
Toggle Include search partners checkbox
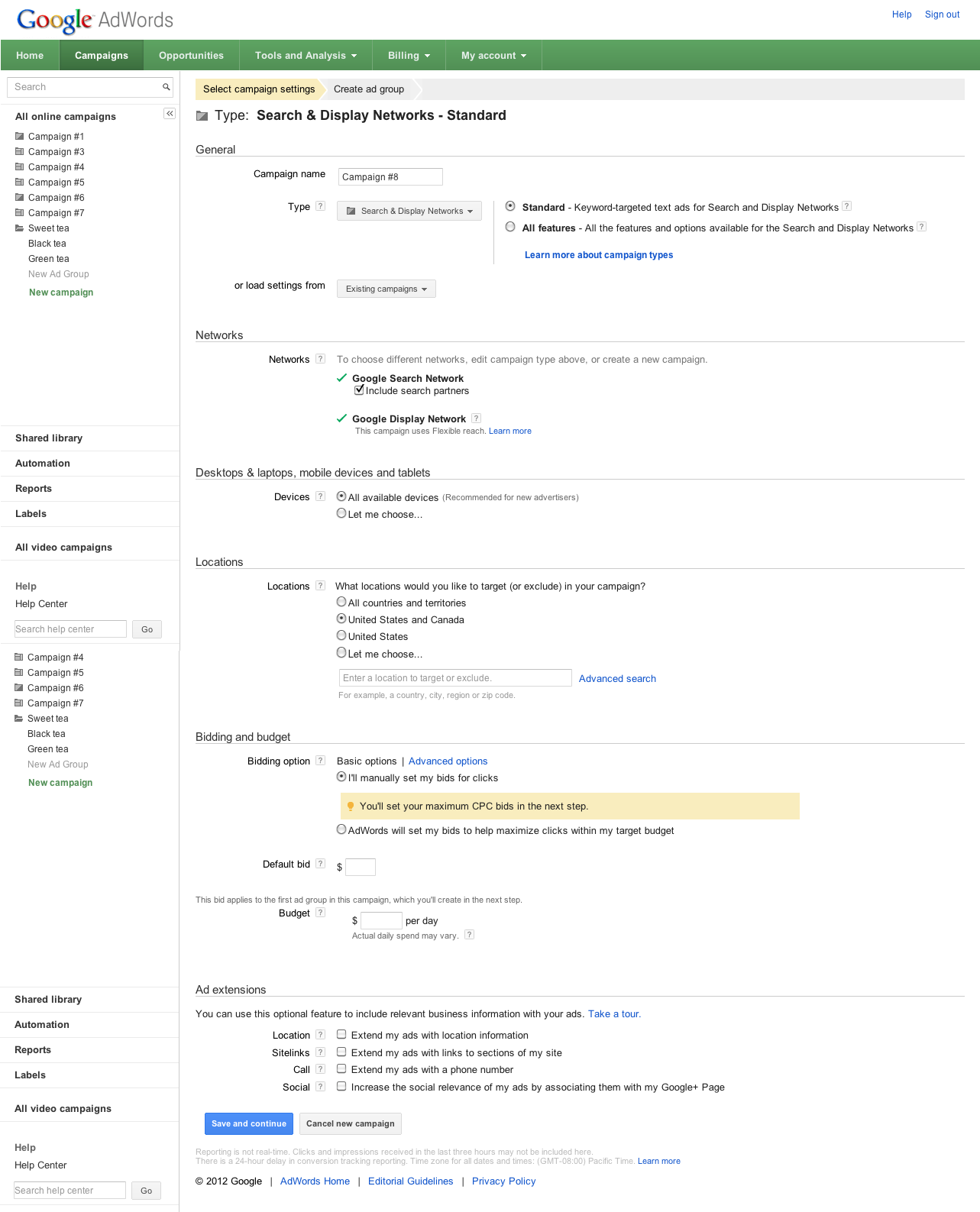(x=359, y=390)
